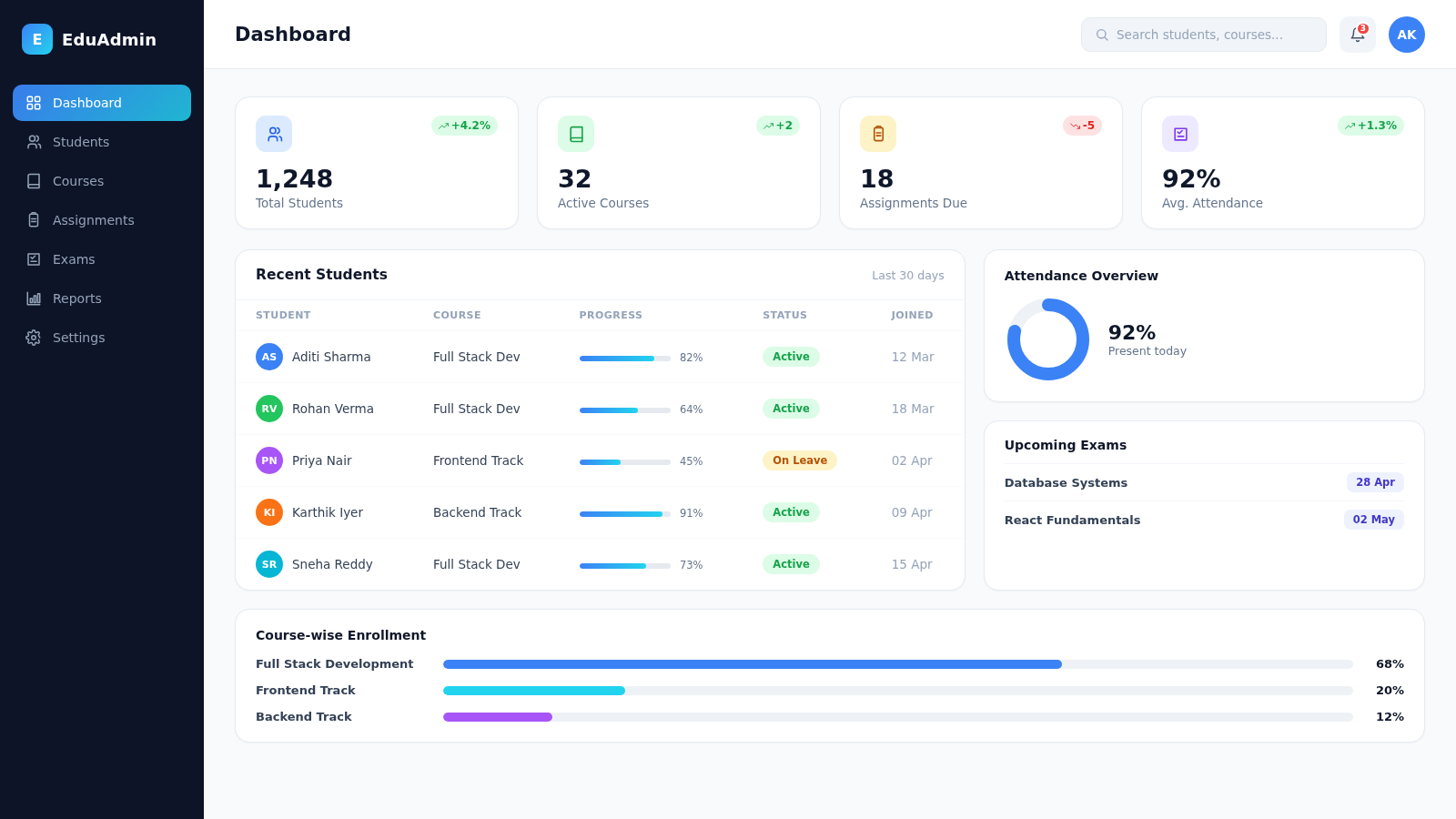Click the +4.2% trend badge
The image size is (1456, 819).
pos(464,126)
